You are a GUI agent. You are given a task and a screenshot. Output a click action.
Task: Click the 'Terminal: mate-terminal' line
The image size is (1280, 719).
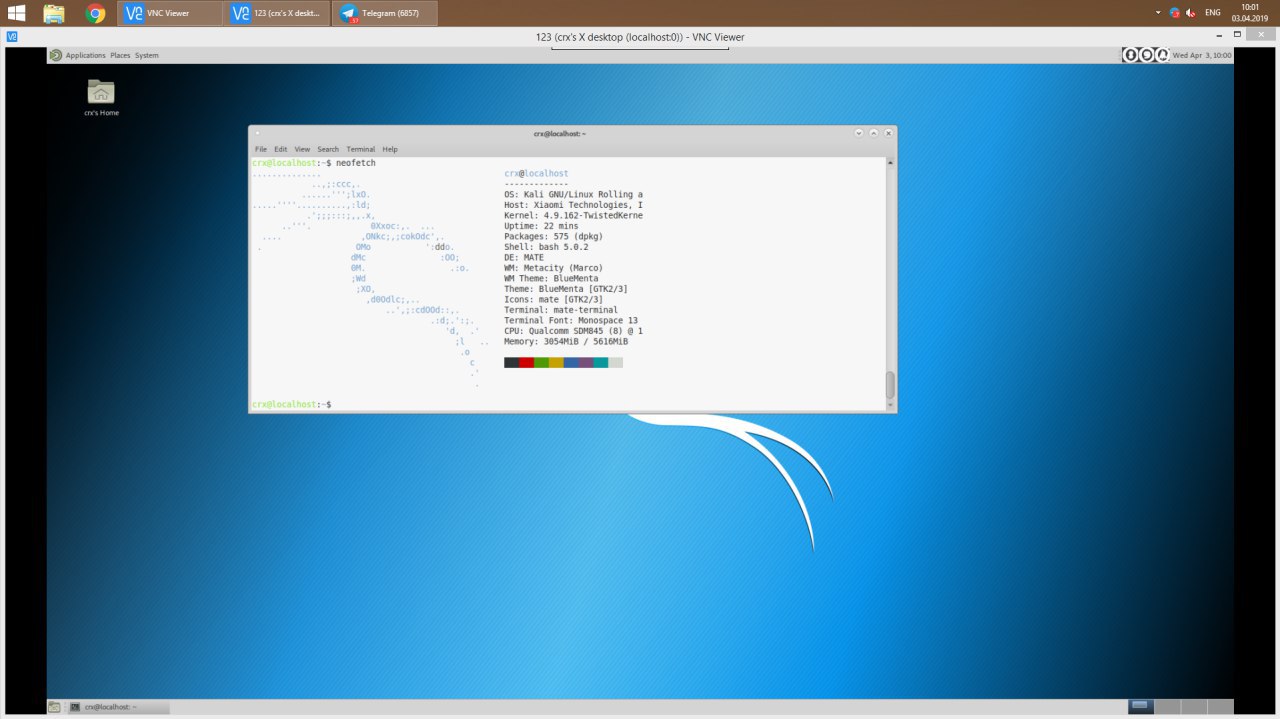pos(561,310)
